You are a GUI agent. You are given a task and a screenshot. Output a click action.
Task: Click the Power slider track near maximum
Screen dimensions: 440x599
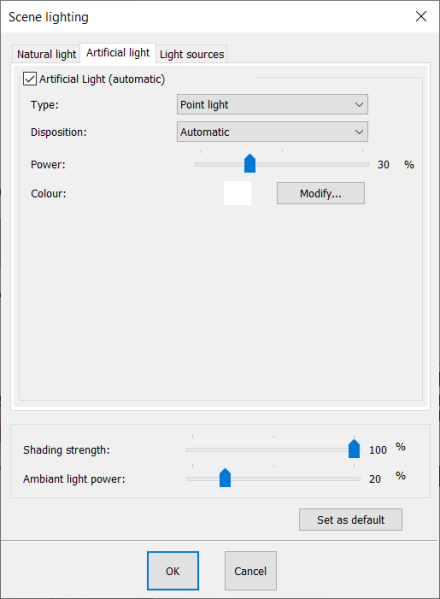coord(361,164)
